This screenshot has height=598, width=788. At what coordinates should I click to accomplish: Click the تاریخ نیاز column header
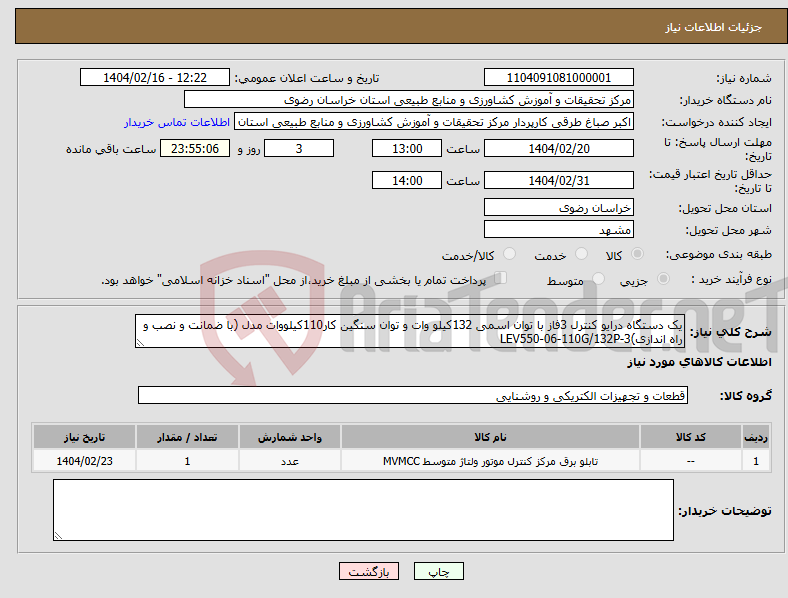point(84,437)
